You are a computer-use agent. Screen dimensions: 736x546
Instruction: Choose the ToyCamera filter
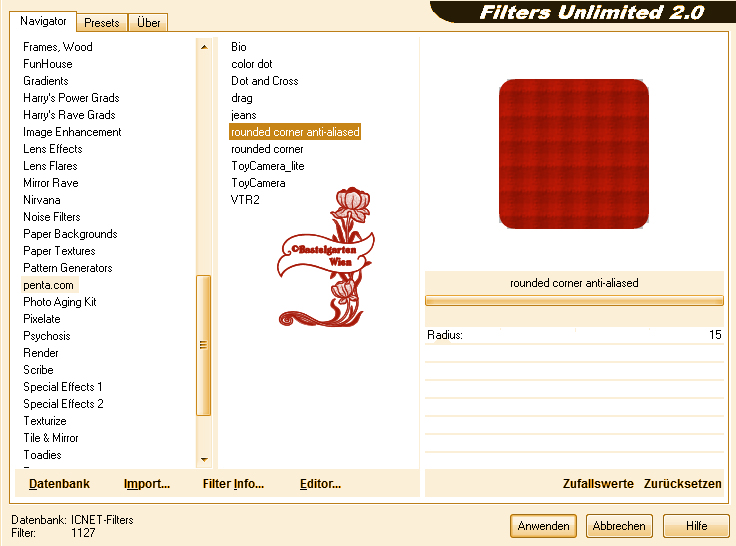(258, 183)
